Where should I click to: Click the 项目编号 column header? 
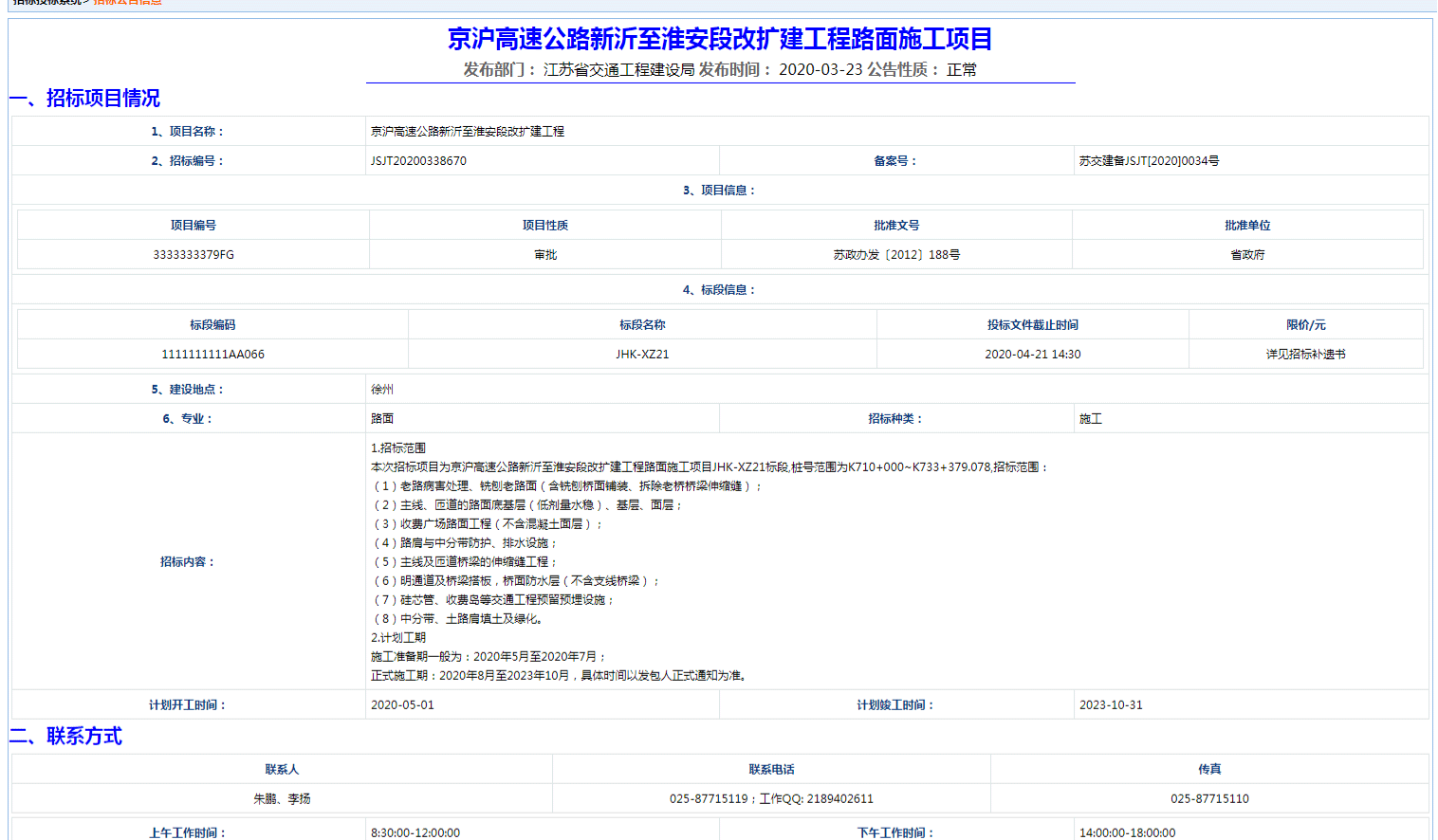point(194,226)
